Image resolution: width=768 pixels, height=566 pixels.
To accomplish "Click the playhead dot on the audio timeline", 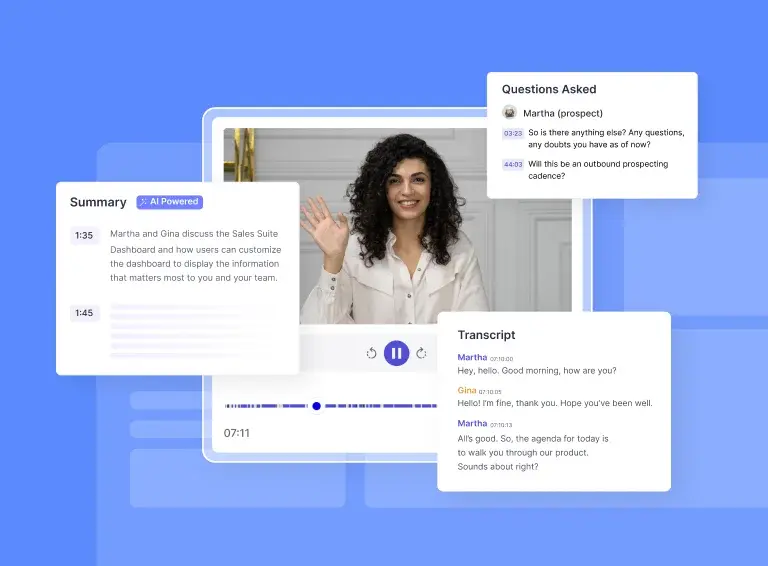I will (x=316, y=406).
